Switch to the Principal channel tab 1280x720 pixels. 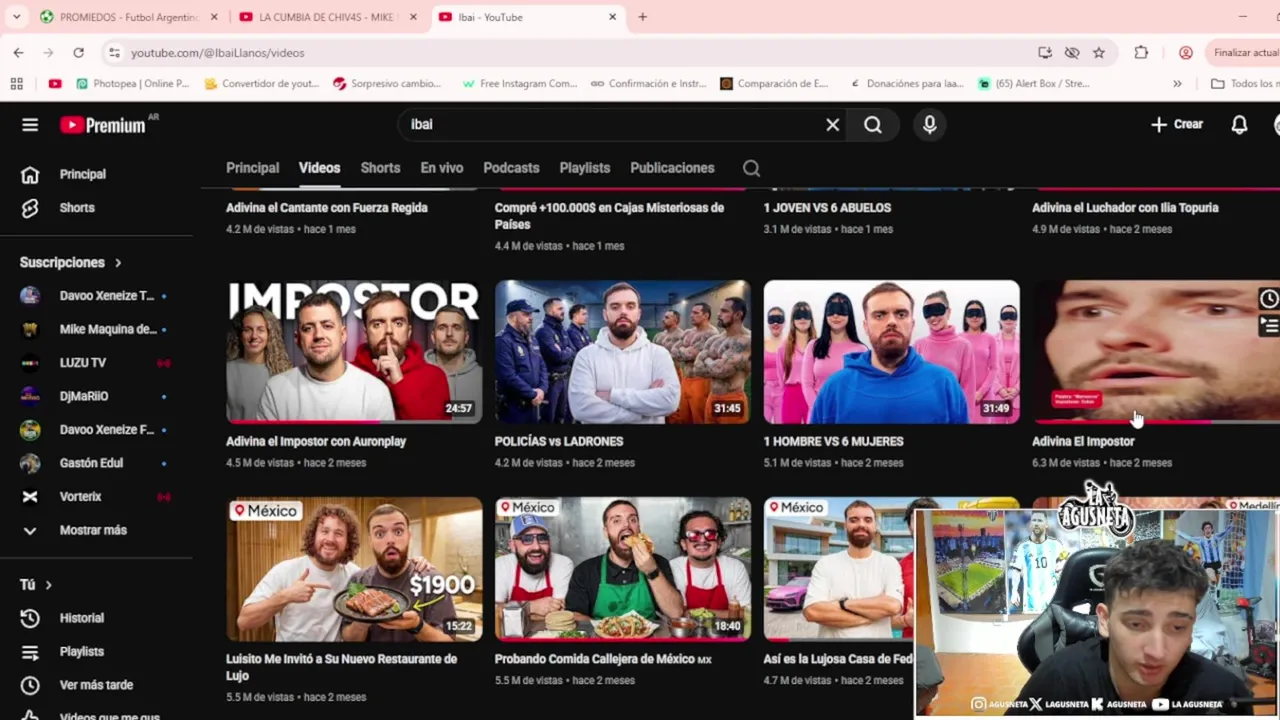[x=252, y=168]
